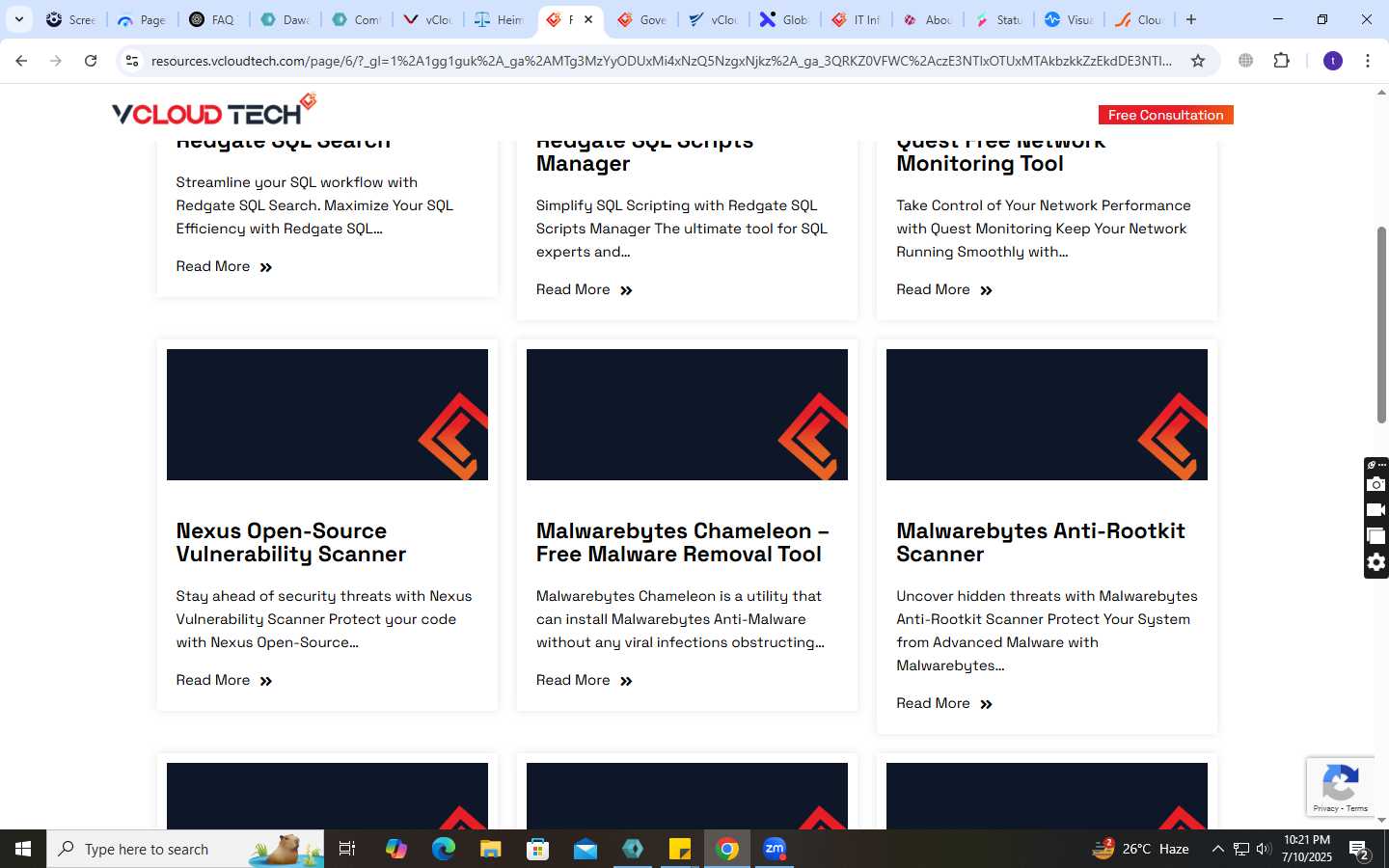Image resolution: width=1389 pixels, height=868 pixels.
Task: Open Read More under Redgate SQL Search
Action: click(x=224, y=266)
